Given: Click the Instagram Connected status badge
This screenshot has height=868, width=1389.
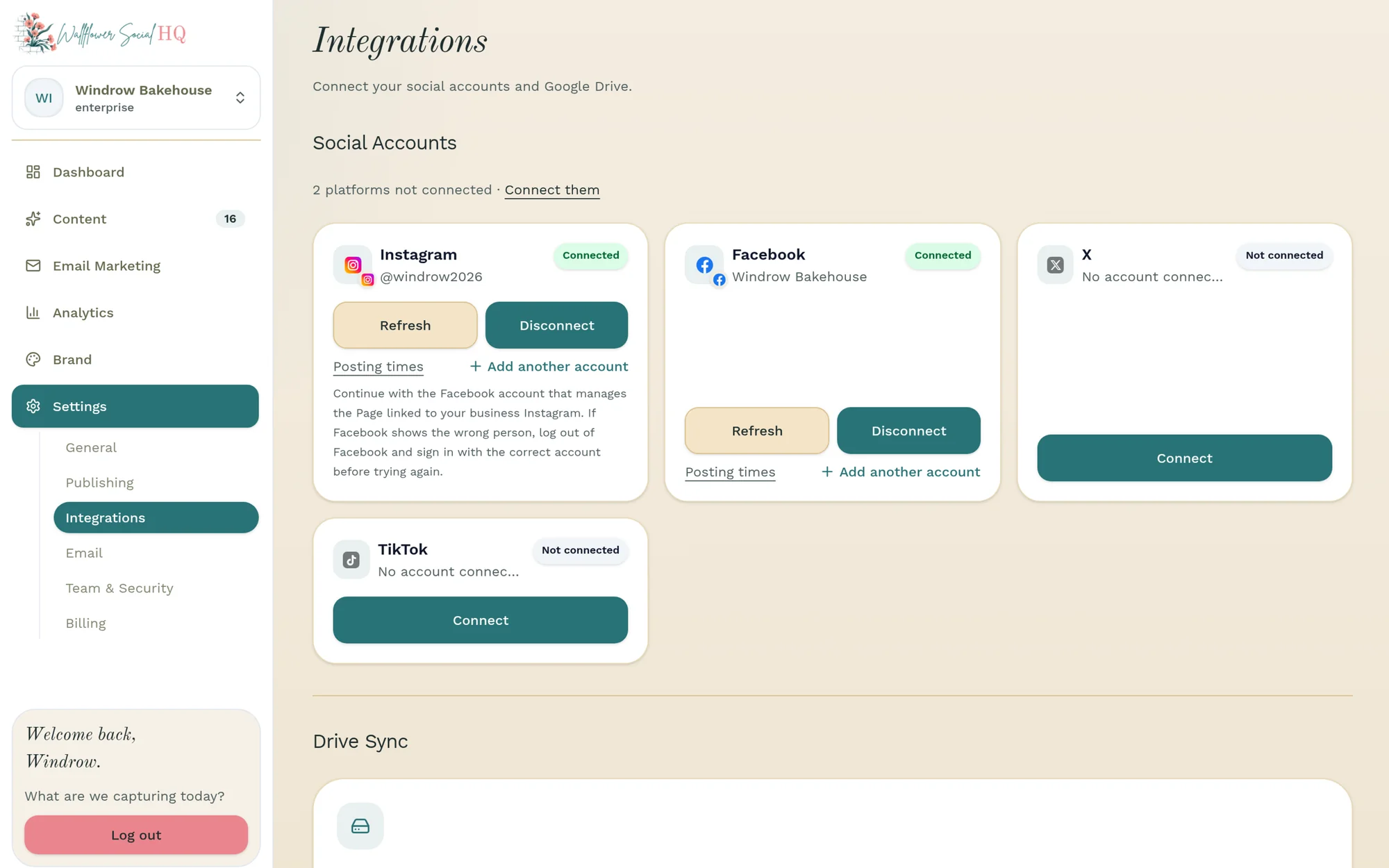Looking at the screenshot, I should click(x=590, y=256).
